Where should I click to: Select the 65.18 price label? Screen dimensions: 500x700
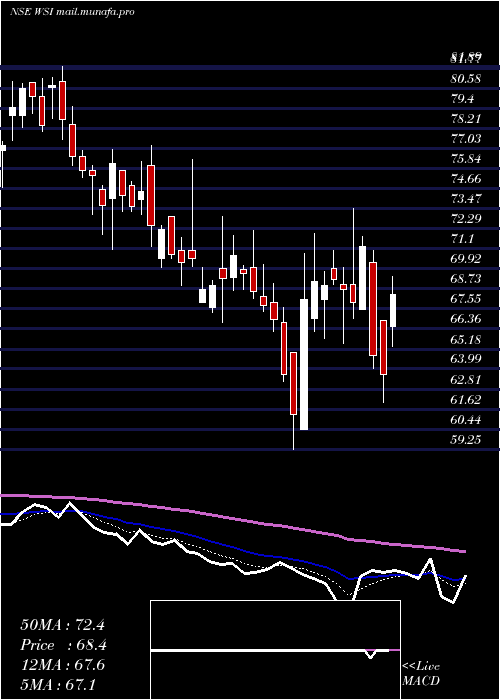(466, 339)
